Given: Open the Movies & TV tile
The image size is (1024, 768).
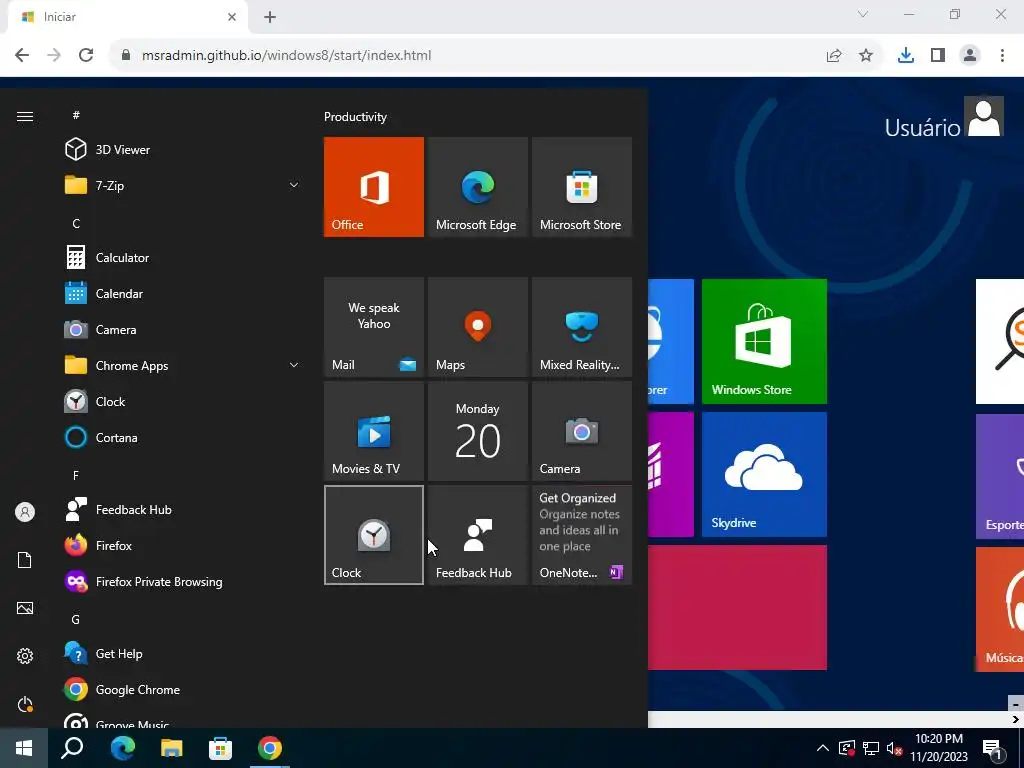Looking at the screenshot, I should [x=374, y=431].
